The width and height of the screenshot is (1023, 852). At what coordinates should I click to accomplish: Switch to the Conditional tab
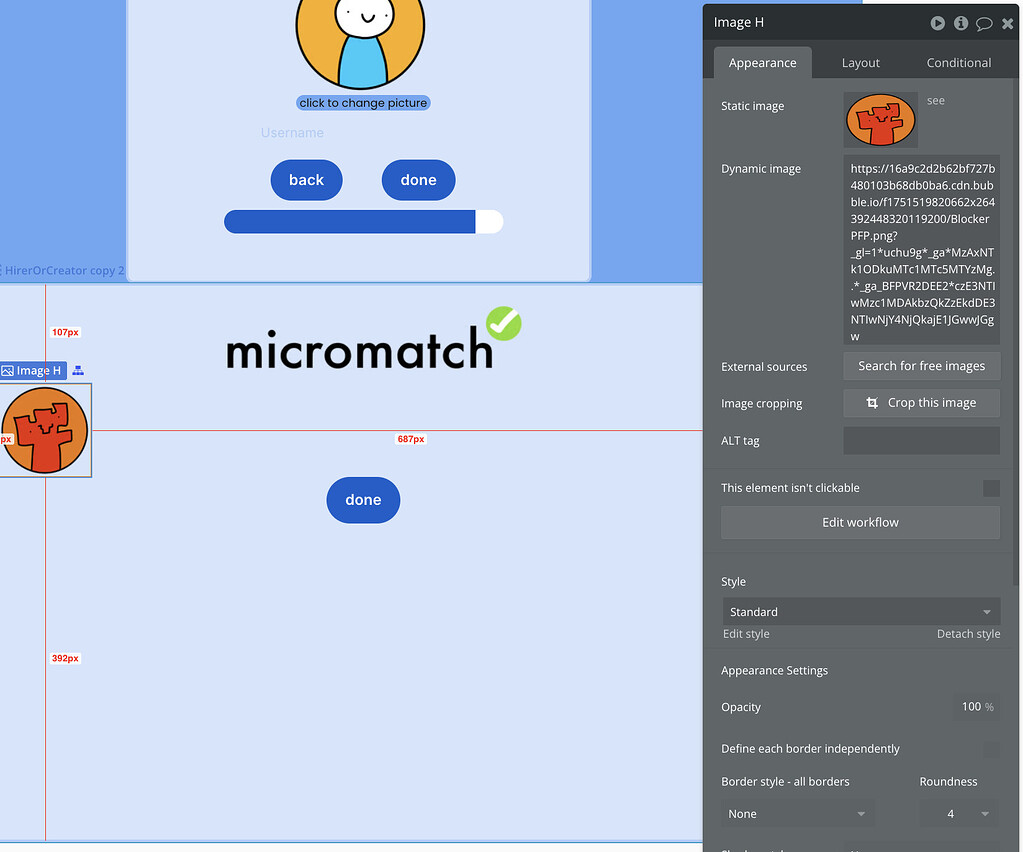coord(957,62)
